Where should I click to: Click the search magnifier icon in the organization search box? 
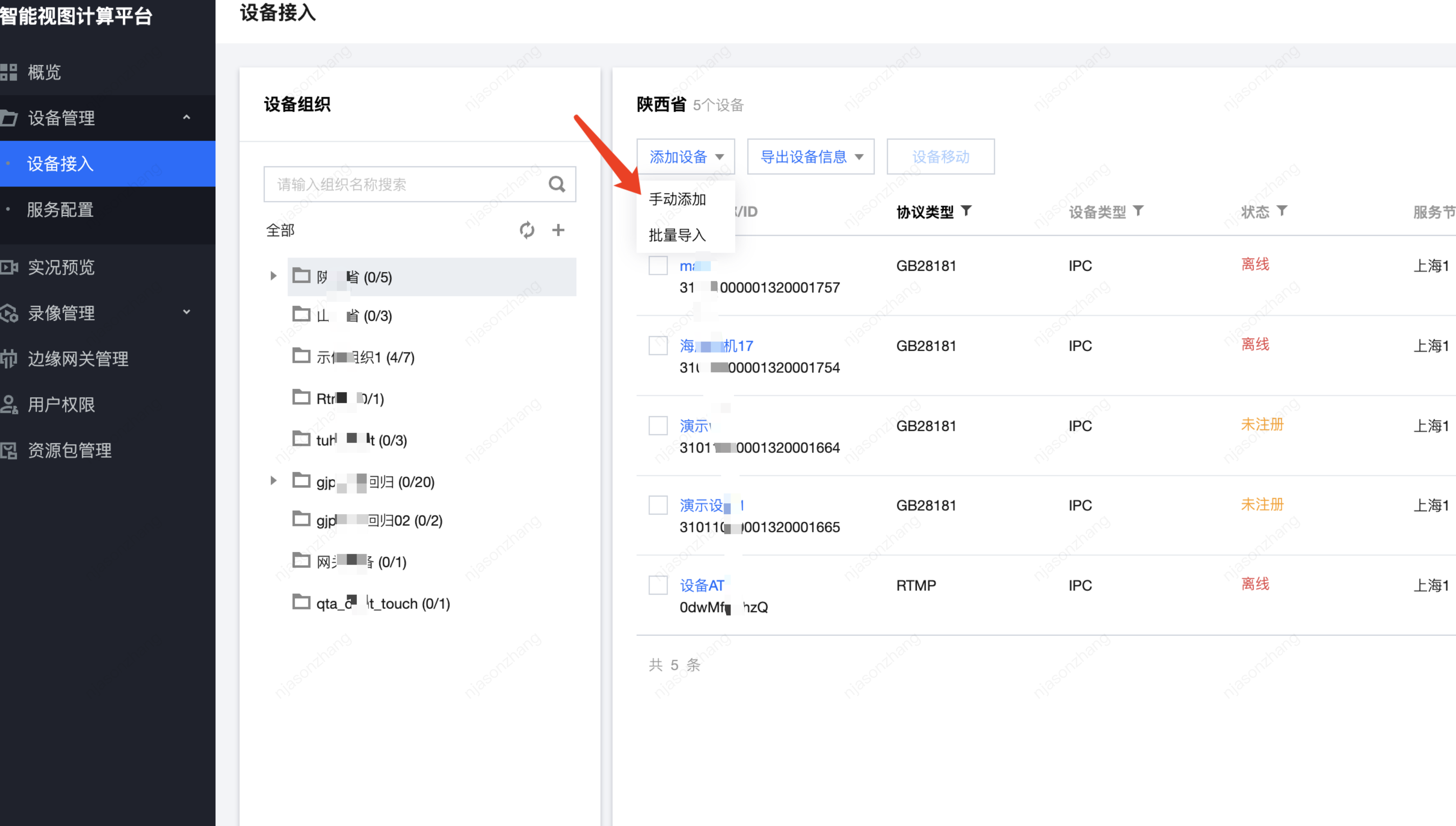(556, 184)
